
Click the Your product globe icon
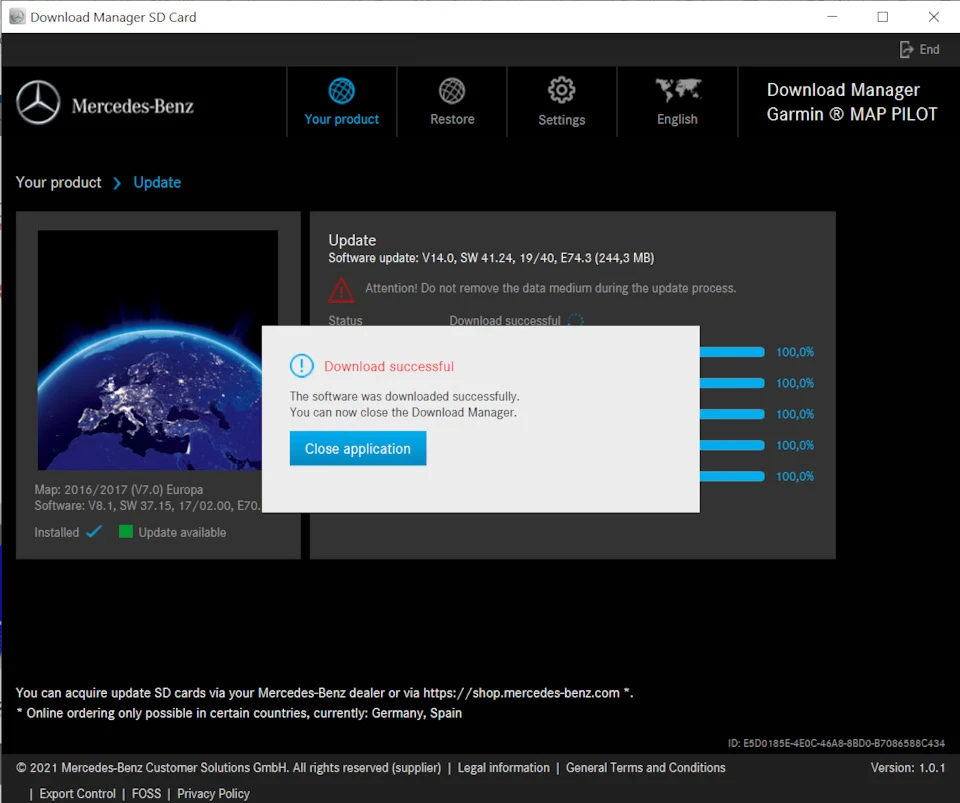point(342,91)
